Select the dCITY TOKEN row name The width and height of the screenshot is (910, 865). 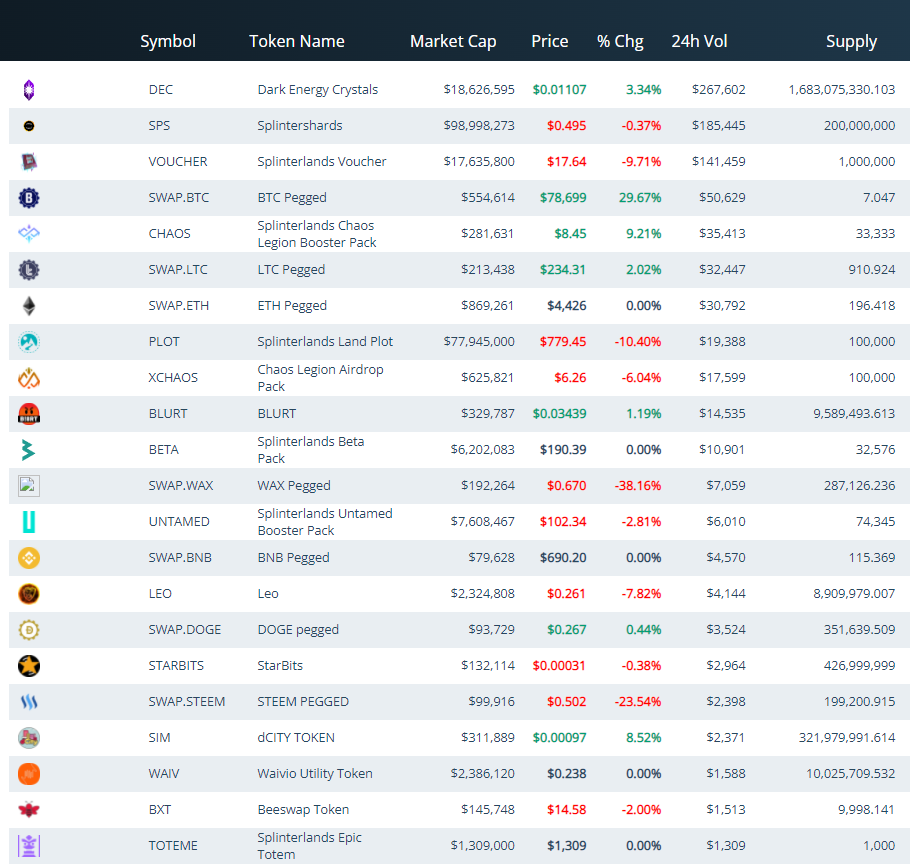pyautogui.click(x=296, y=738)
